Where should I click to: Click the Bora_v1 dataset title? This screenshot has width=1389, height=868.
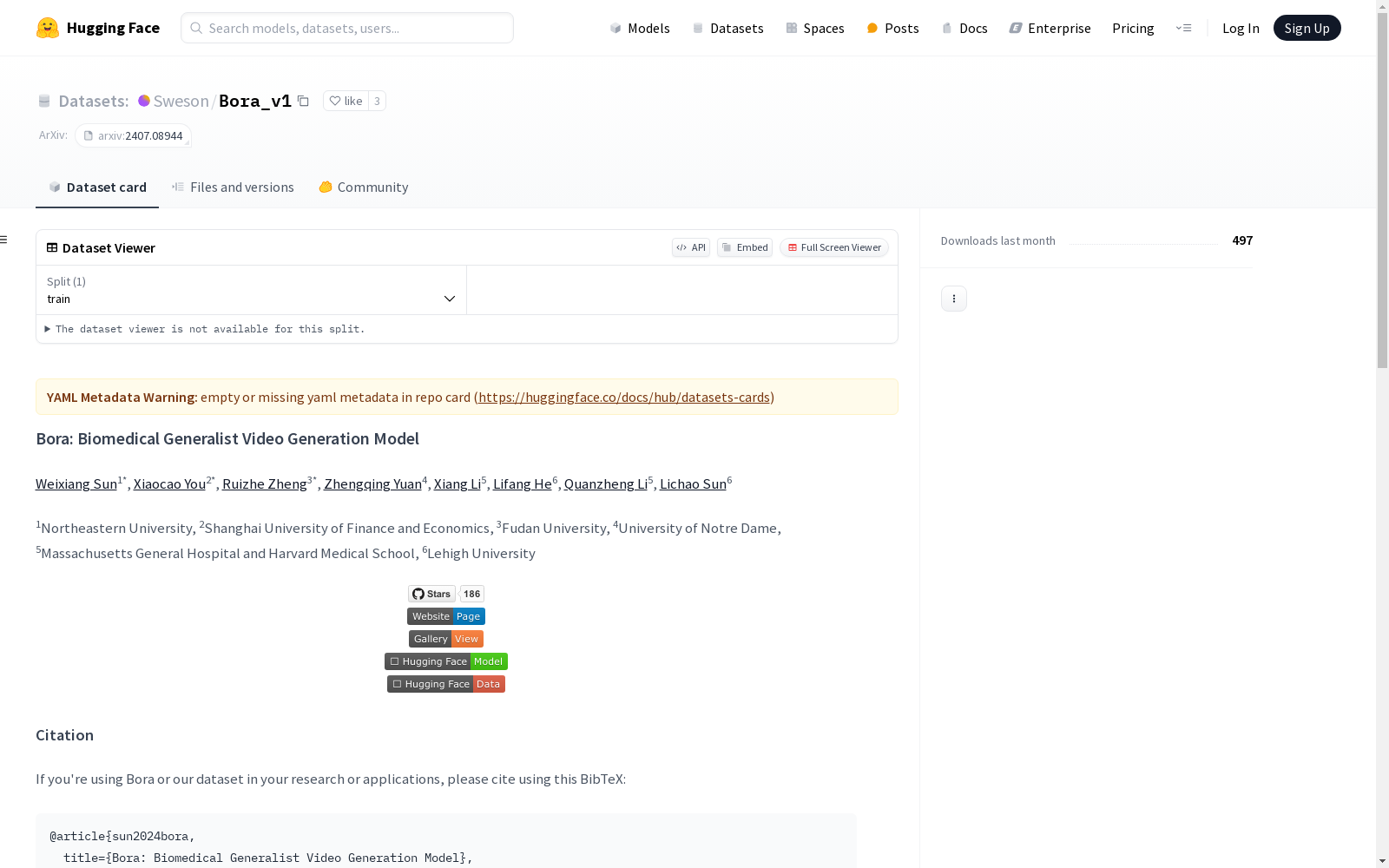click(255, 101)
